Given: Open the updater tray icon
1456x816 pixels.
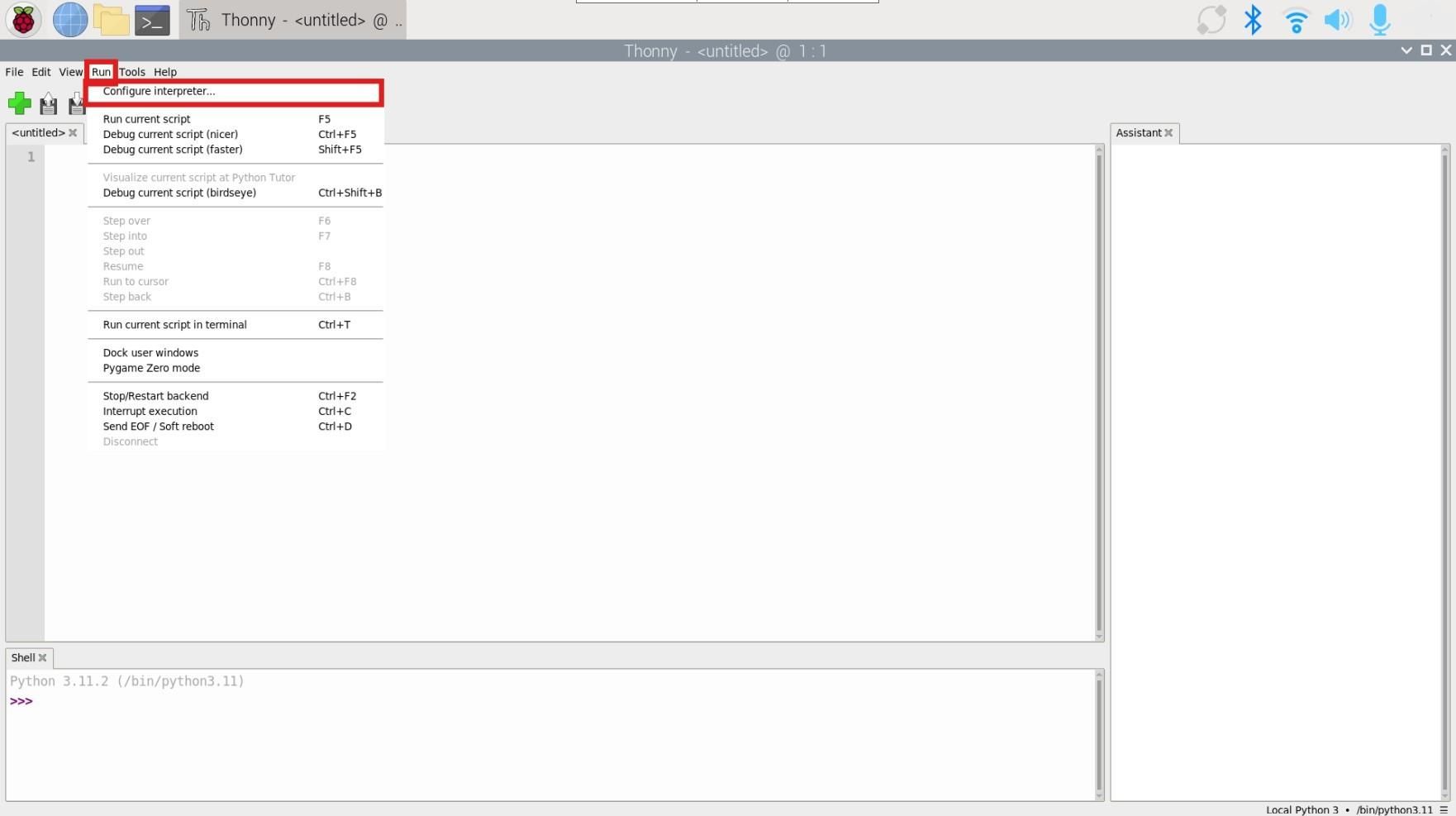Looking at the screenshot, I should tap(1211, 19).
